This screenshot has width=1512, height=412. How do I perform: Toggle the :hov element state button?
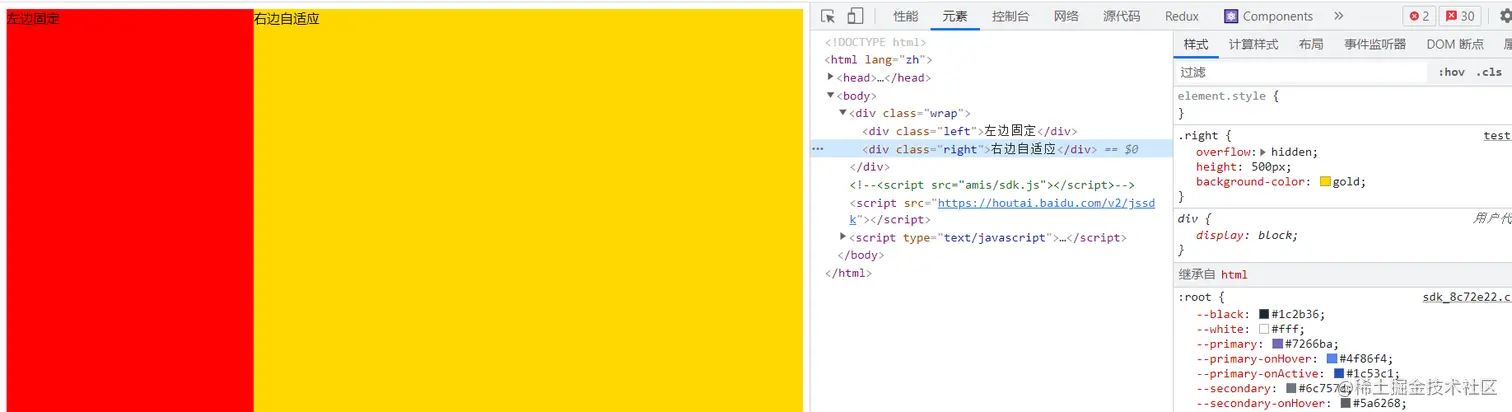[x=1451, y=72]
